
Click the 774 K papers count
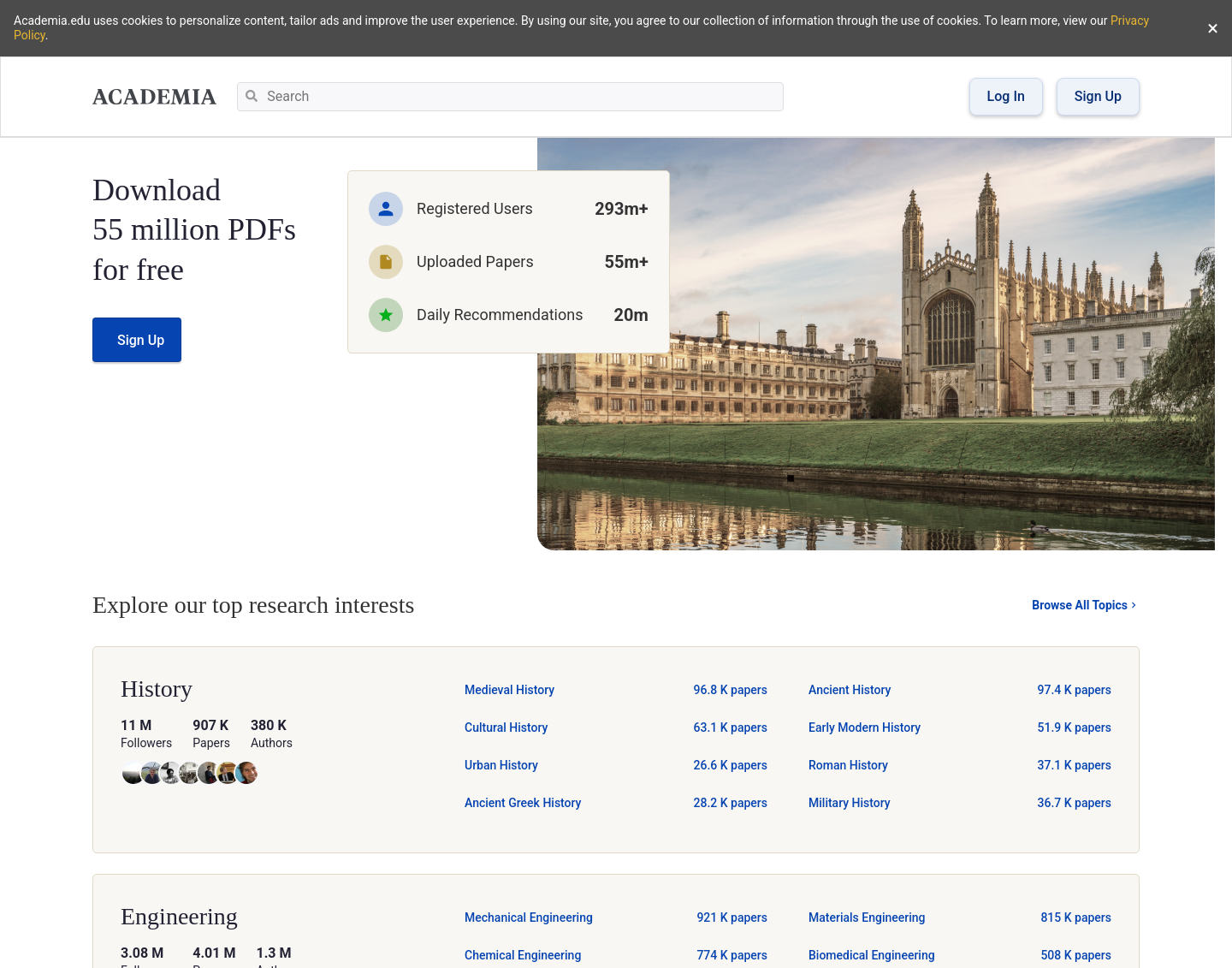(x=732, y=955)
